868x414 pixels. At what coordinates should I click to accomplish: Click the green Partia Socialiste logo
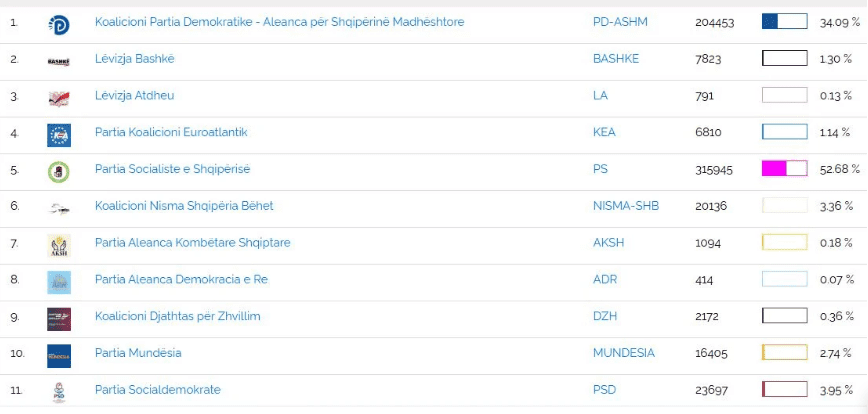(59, 172)
